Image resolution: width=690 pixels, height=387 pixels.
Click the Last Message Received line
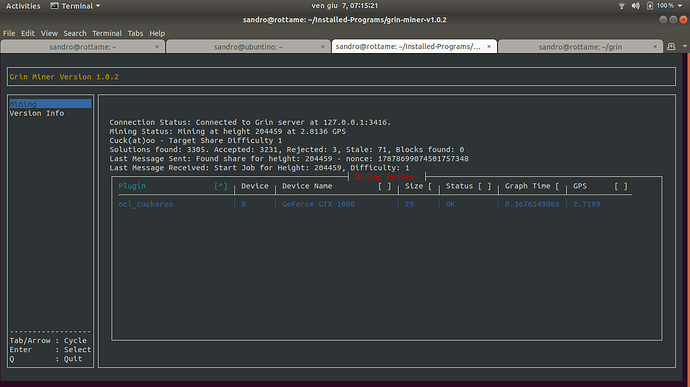259,168
